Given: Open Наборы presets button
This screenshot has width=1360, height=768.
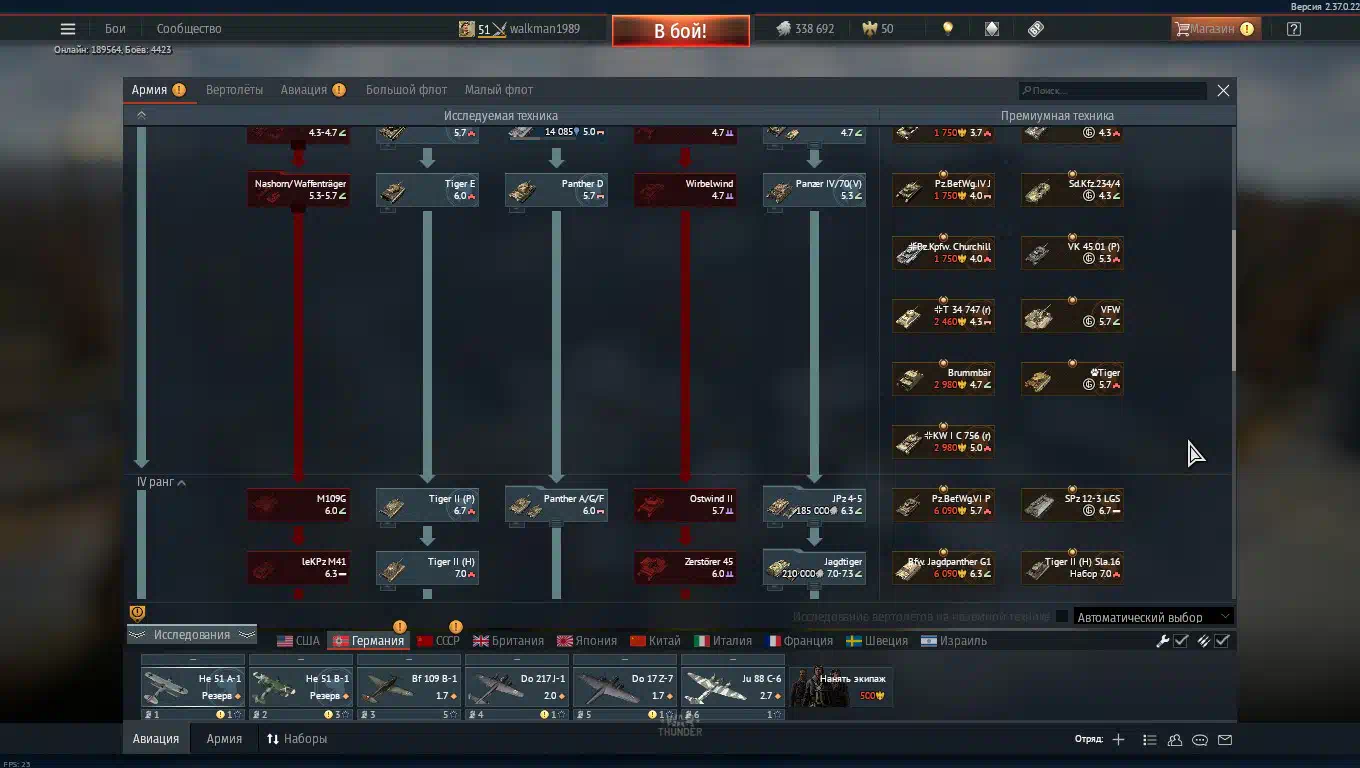Looking at the screenshot, I should [297, 739].
